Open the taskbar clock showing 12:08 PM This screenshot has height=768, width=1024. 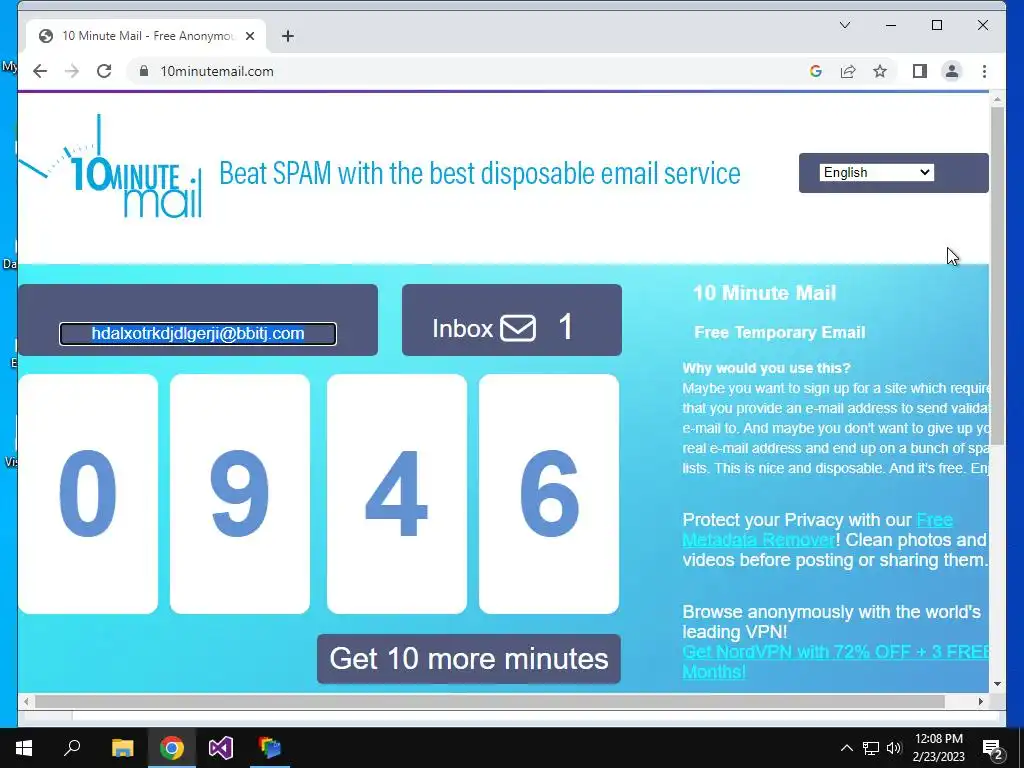pos(938,748)
